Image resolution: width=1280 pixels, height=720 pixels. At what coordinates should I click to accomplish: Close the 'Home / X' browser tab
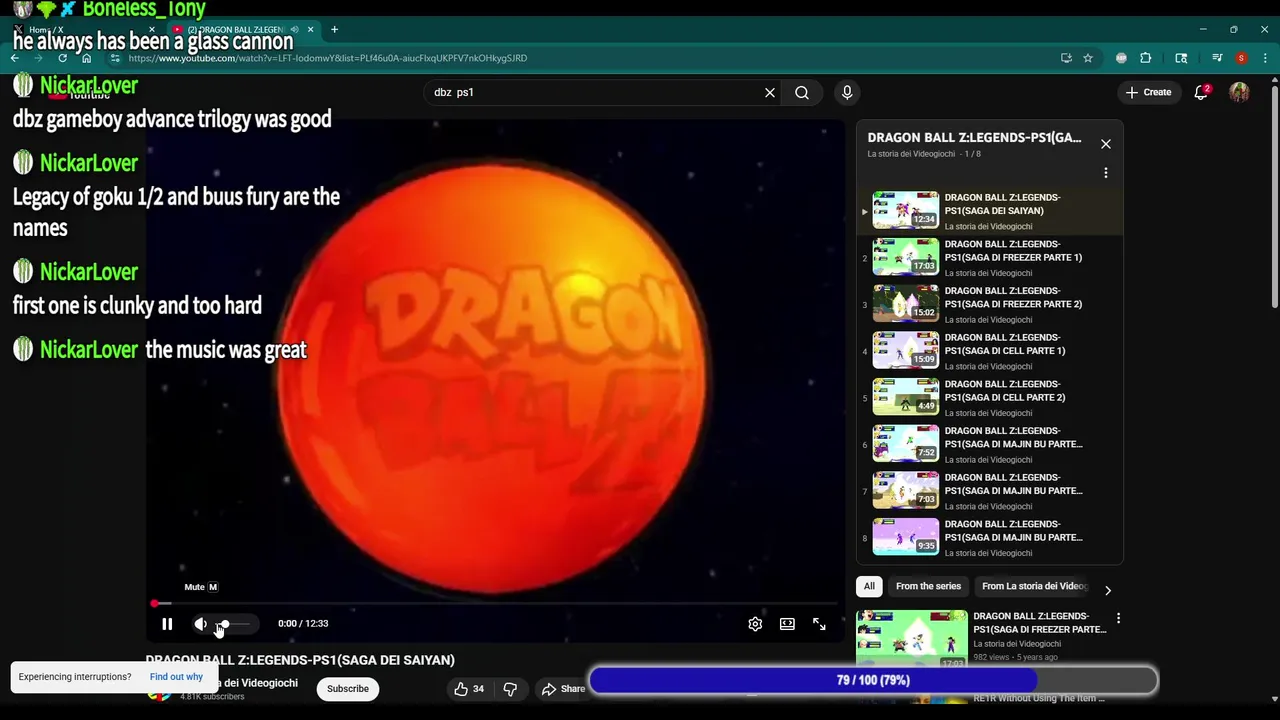[152, 30]
